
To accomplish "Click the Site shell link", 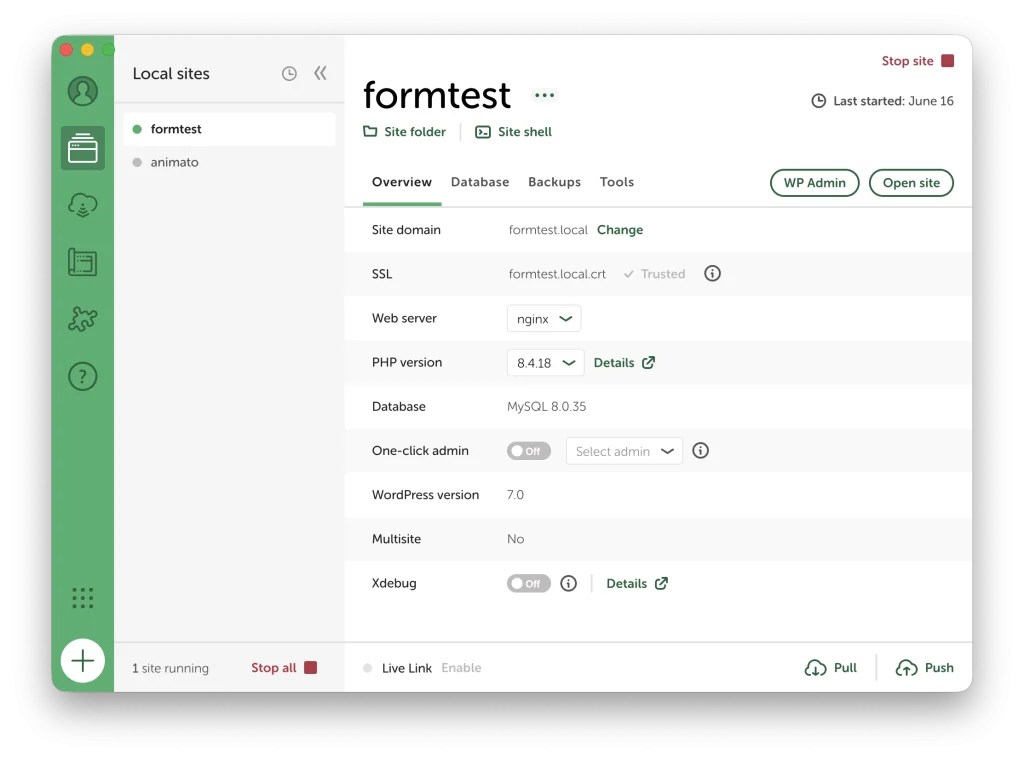I will tap(524, 132).
